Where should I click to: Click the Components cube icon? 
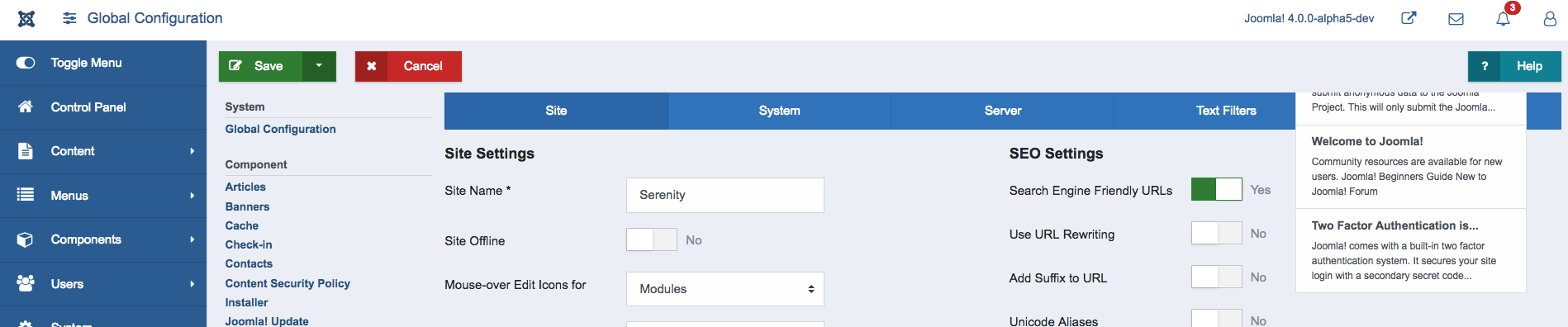coord(26,239)
